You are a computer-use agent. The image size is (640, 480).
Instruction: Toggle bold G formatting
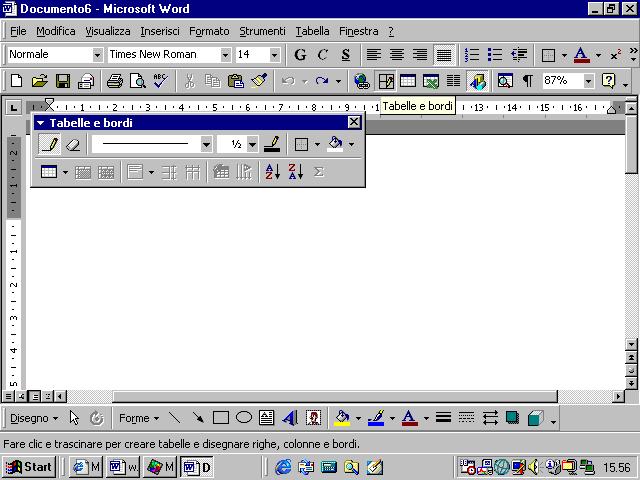pos(300,54)
